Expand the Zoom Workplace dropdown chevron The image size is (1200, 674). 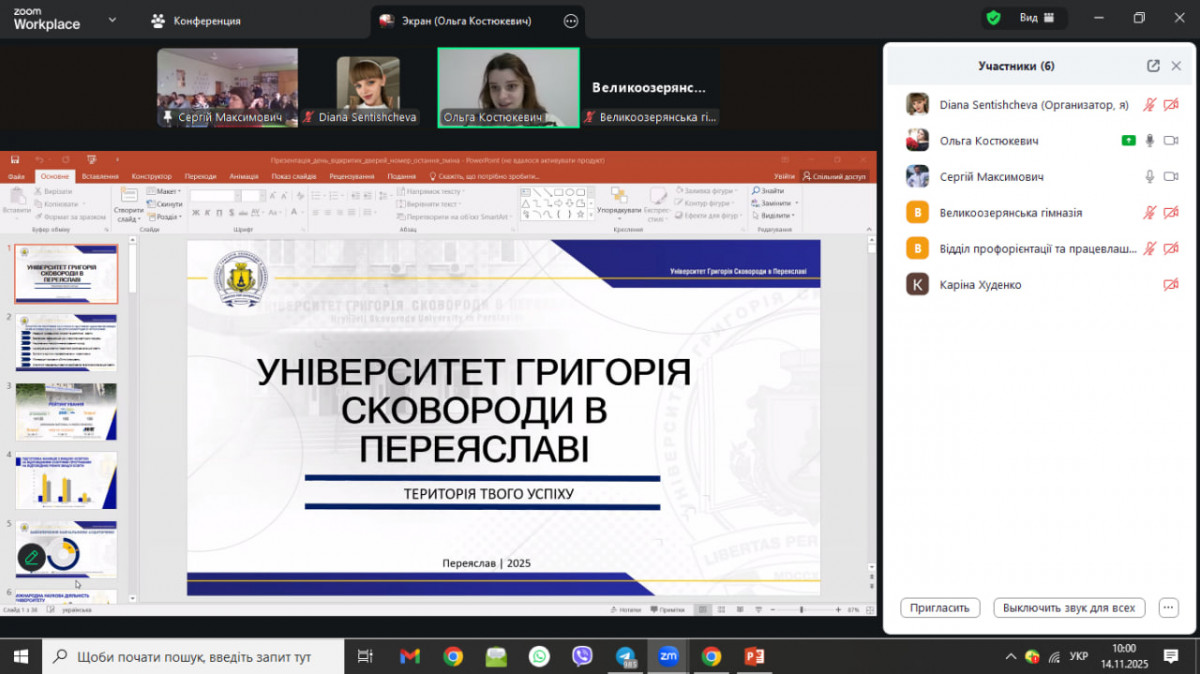112,20
